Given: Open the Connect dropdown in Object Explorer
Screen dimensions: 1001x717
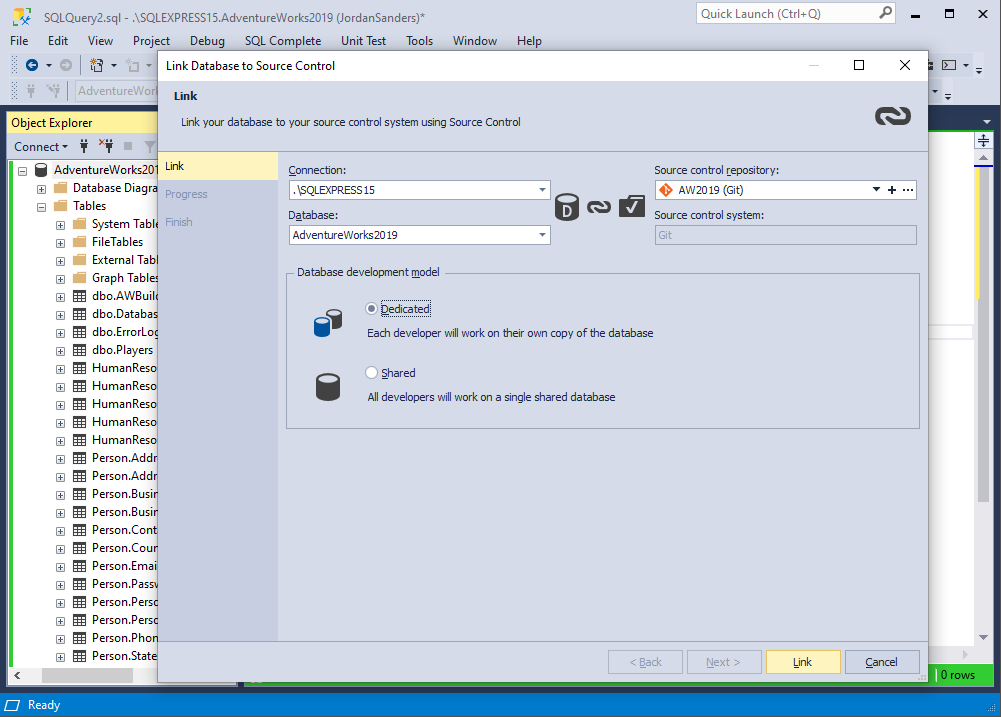Looking at the screenshot, I should pyautogui.click(x=41, y=147).
